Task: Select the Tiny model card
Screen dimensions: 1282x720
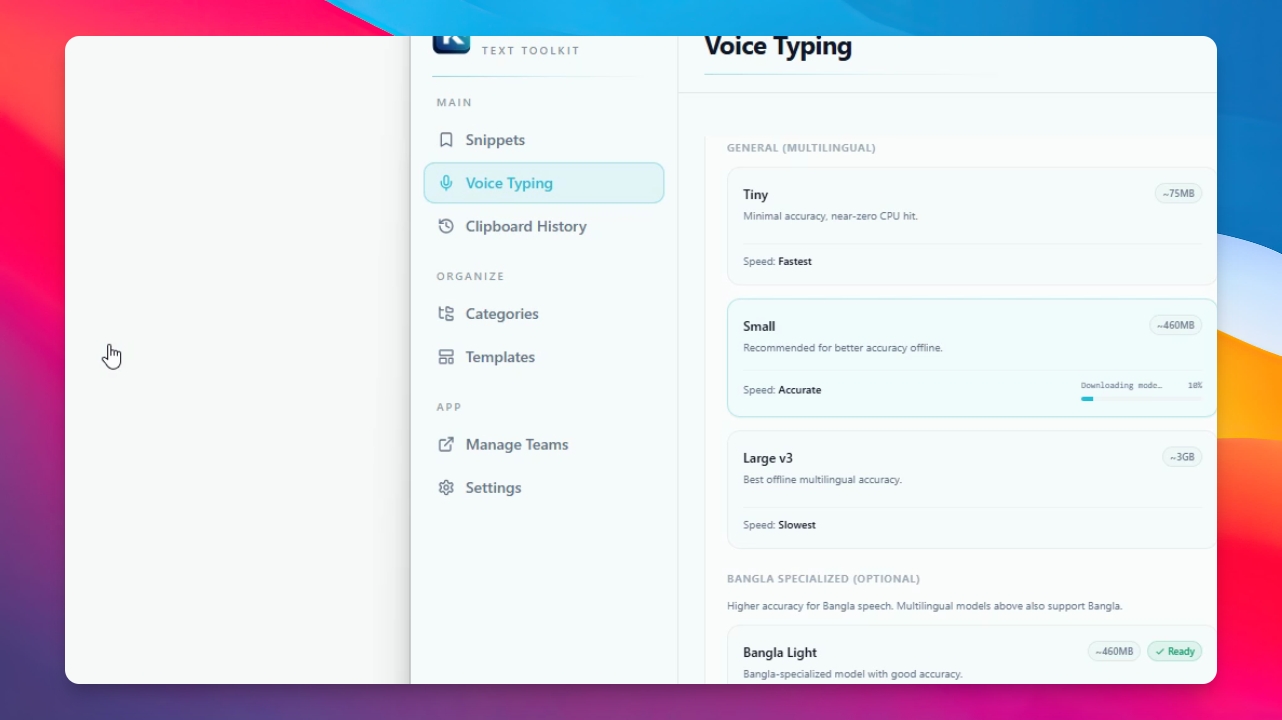Action: click(972, 226)
